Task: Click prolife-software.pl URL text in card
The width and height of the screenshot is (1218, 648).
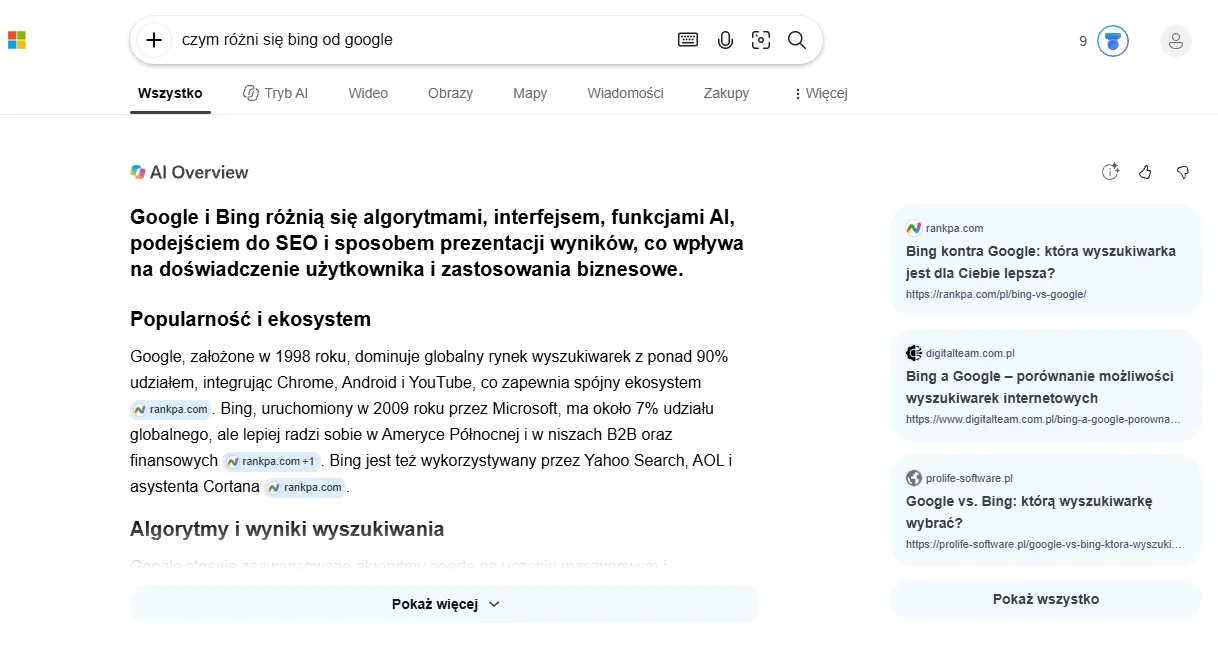Action: [x=1043, y=545]
